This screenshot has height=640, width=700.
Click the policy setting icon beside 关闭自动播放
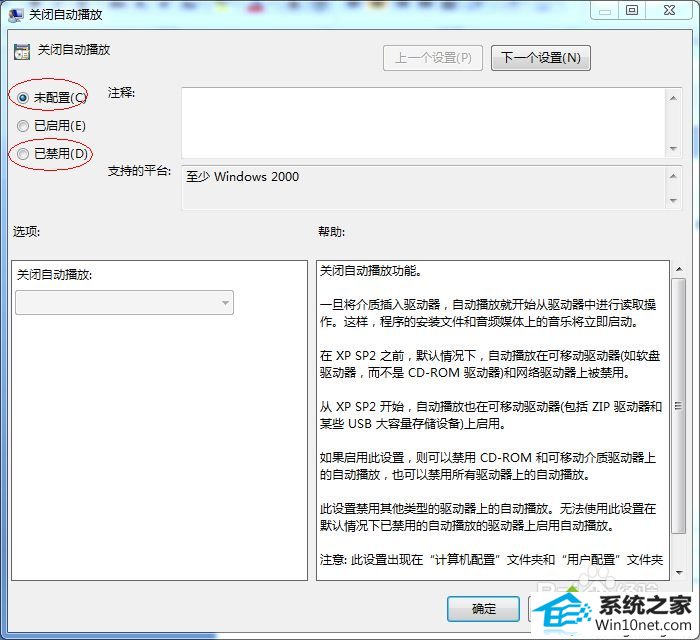[21, 51]
